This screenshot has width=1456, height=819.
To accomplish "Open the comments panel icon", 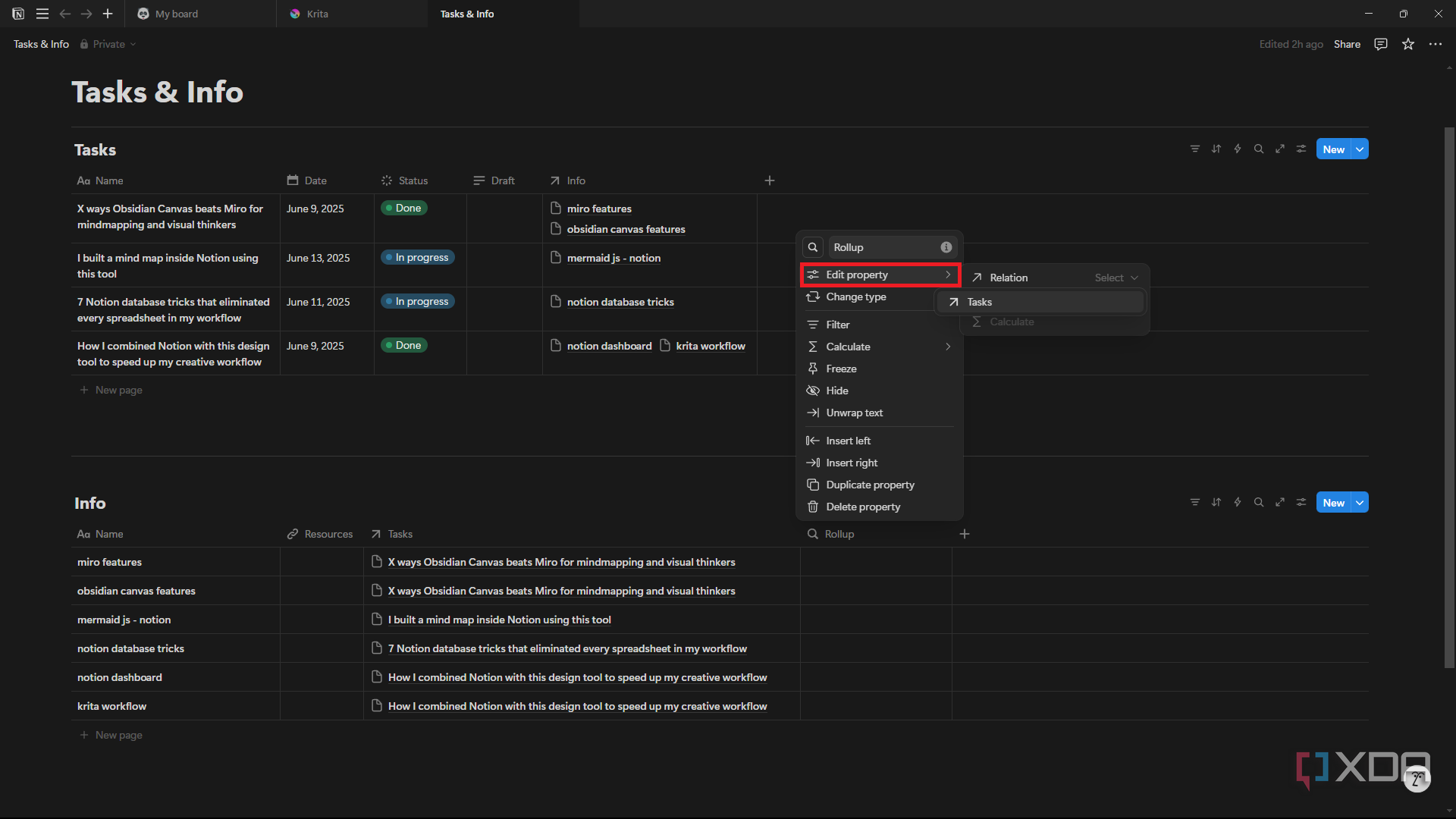I will pyautogui.click(x=1381, y=44).
